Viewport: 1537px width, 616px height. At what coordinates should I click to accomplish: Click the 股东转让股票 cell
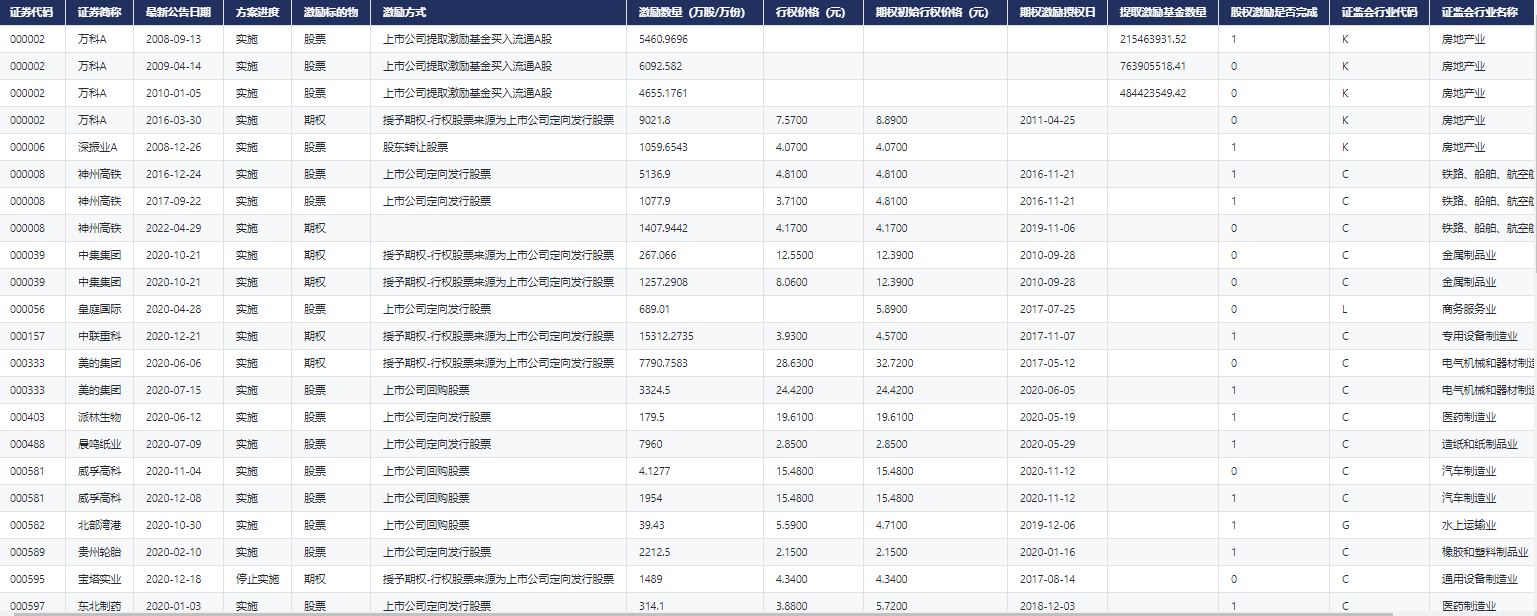tap(415, 147)
